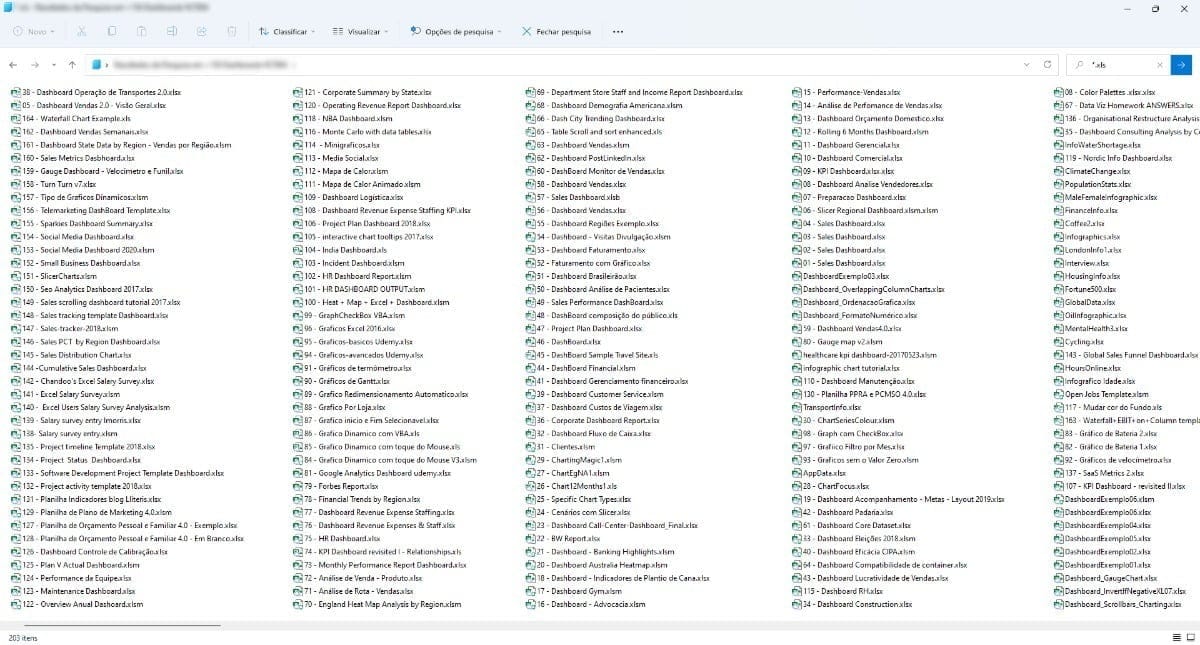Switch to details view layout icon
Viewport: 1200px width, 645px height.
pyautogui.click(x=1176, y=637)
